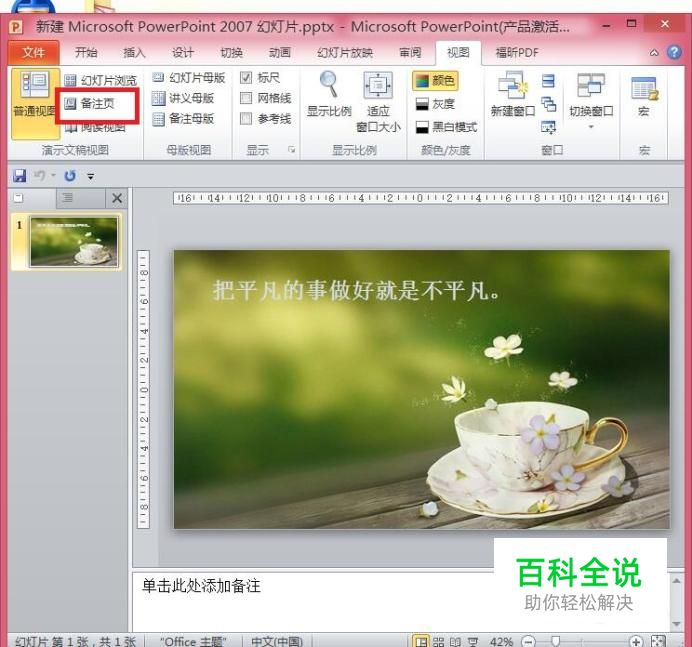Switch to Review (审阅) tab
692x647 pixels.
click(x=410, y=53)
